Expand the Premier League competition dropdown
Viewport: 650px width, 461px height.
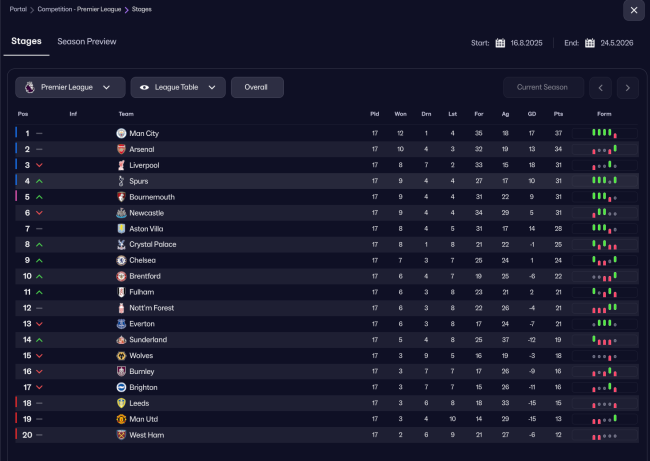coord(70,88)
